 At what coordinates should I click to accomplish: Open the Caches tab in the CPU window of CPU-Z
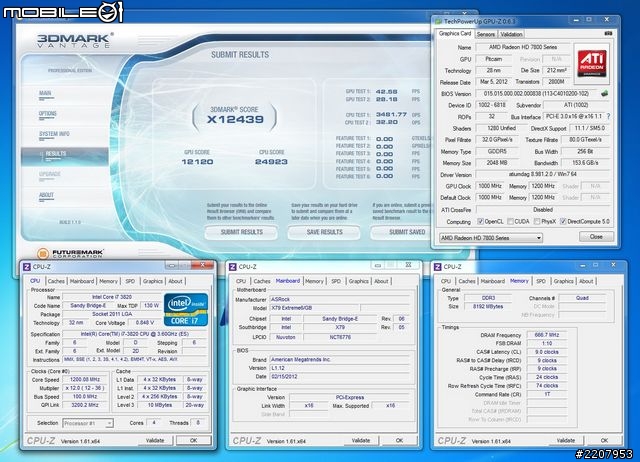tap(56, 281)
